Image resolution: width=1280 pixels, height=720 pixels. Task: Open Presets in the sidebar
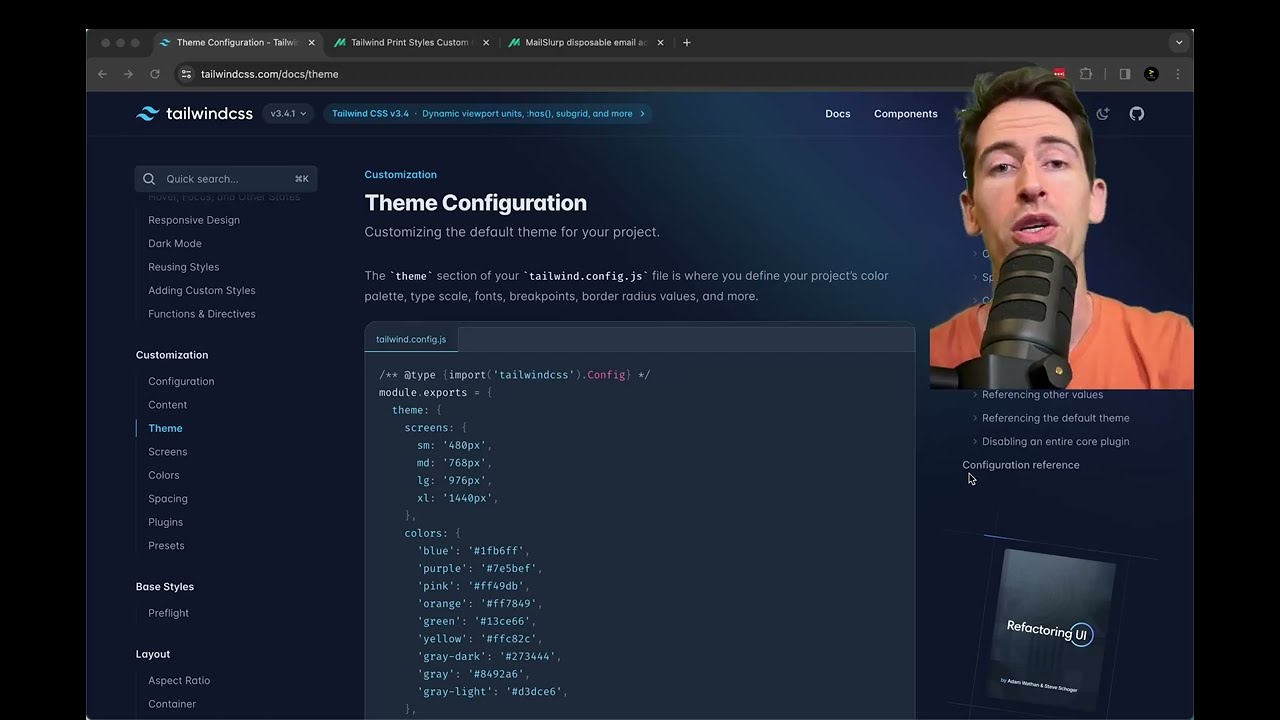[166, 546]
